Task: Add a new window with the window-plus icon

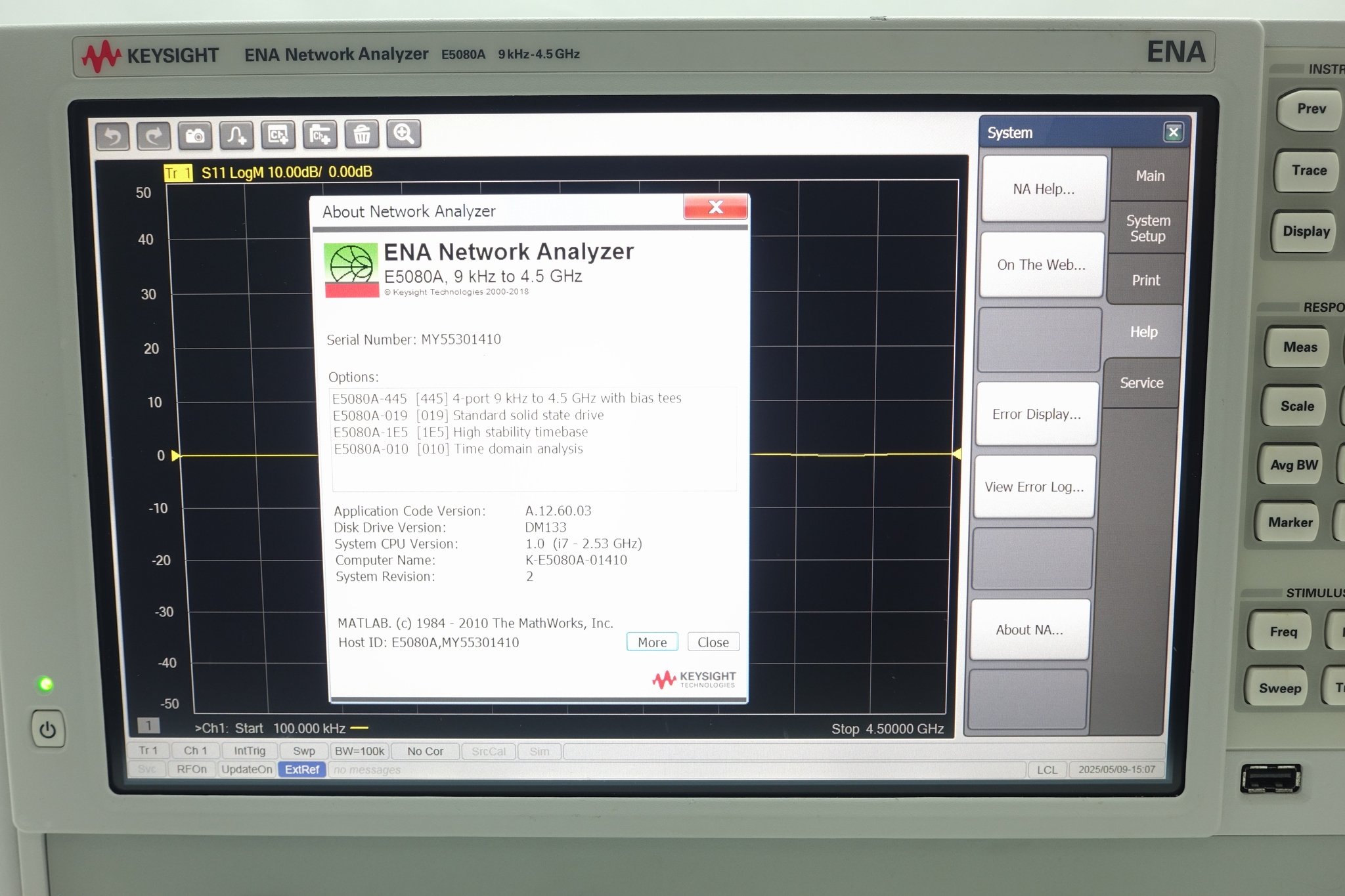Action: (320, 135)
